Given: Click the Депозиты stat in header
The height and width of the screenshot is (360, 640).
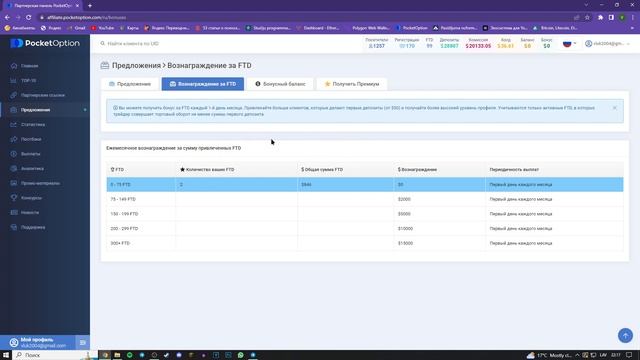Looking at the screenshot, I should click(x=449, y=43).
